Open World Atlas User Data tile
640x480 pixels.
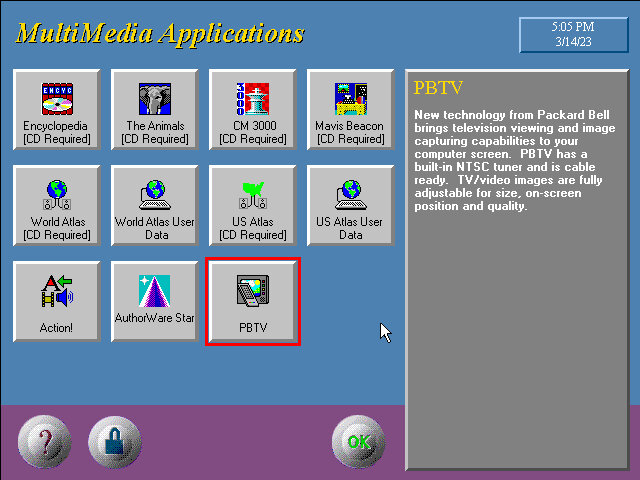[x=155, y=206]
